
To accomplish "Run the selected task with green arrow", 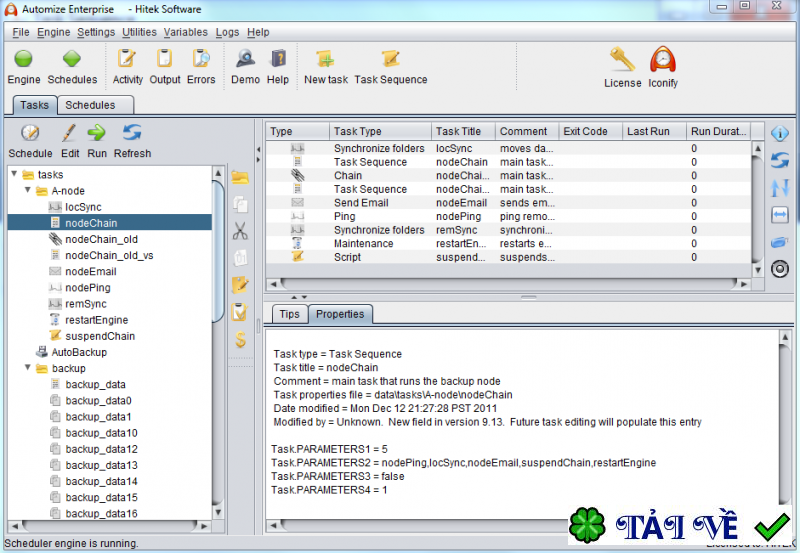I will pyautogui.click(x=97, y=133).
